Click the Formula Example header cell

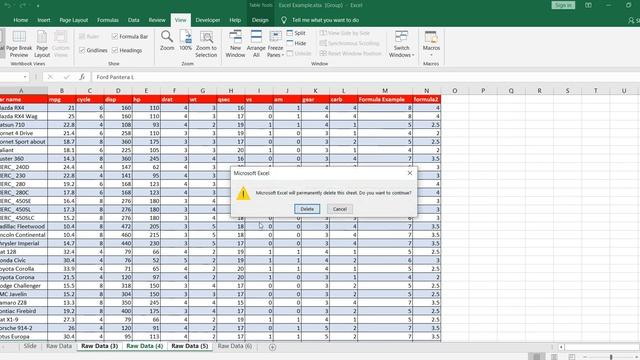click(385, 99)
